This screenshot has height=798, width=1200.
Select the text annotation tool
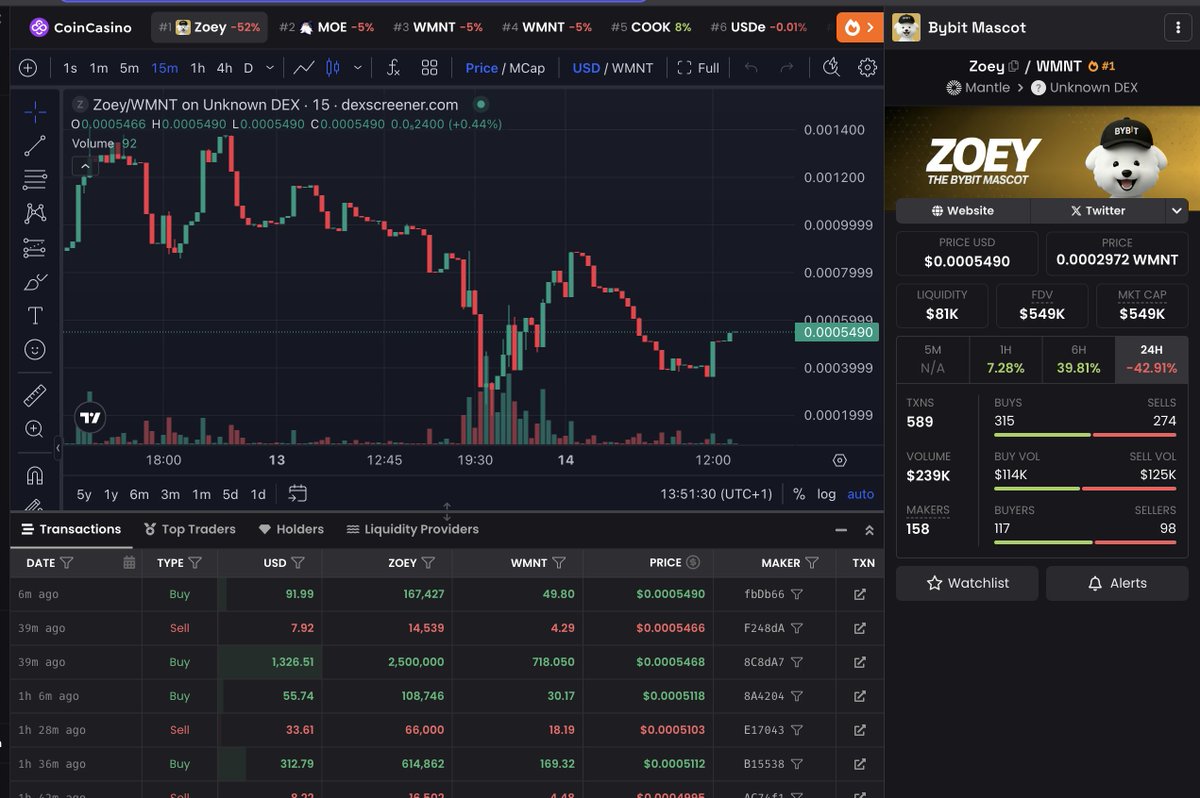(x=33, y=315)
